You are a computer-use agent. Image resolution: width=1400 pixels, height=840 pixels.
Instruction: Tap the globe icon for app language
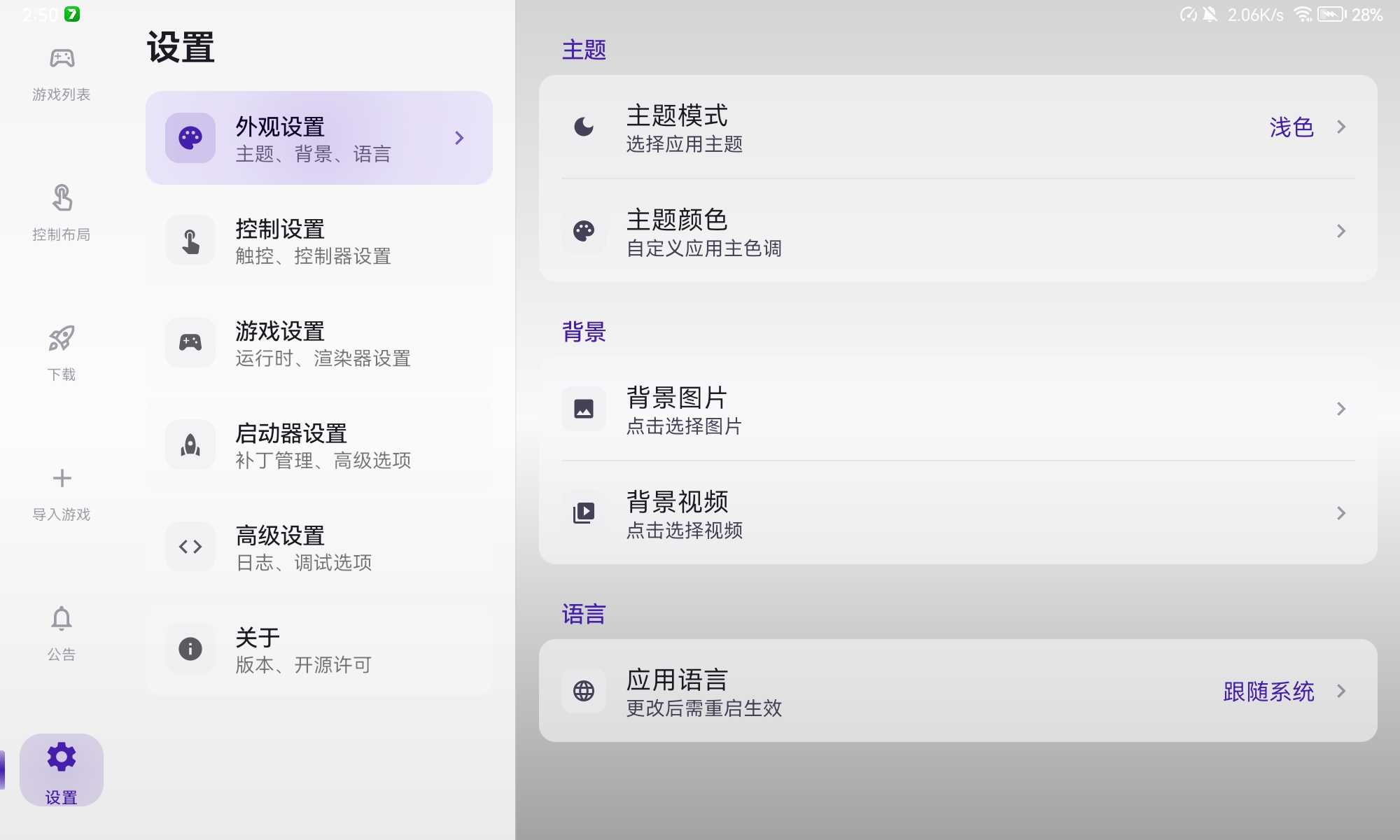583,691
